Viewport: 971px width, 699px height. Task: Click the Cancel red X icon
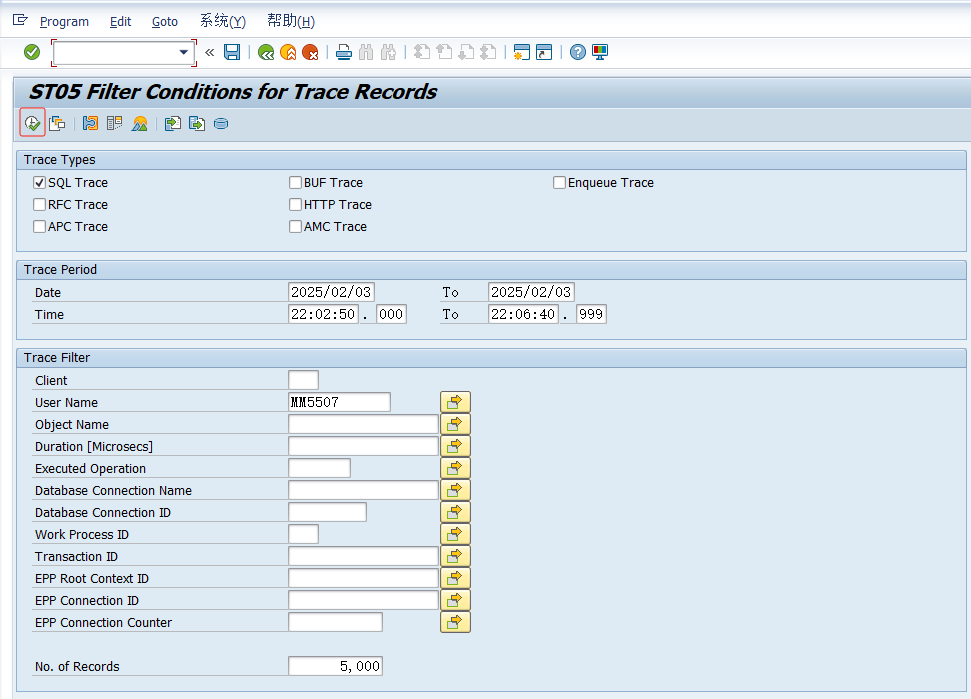[x=309, y=51]
